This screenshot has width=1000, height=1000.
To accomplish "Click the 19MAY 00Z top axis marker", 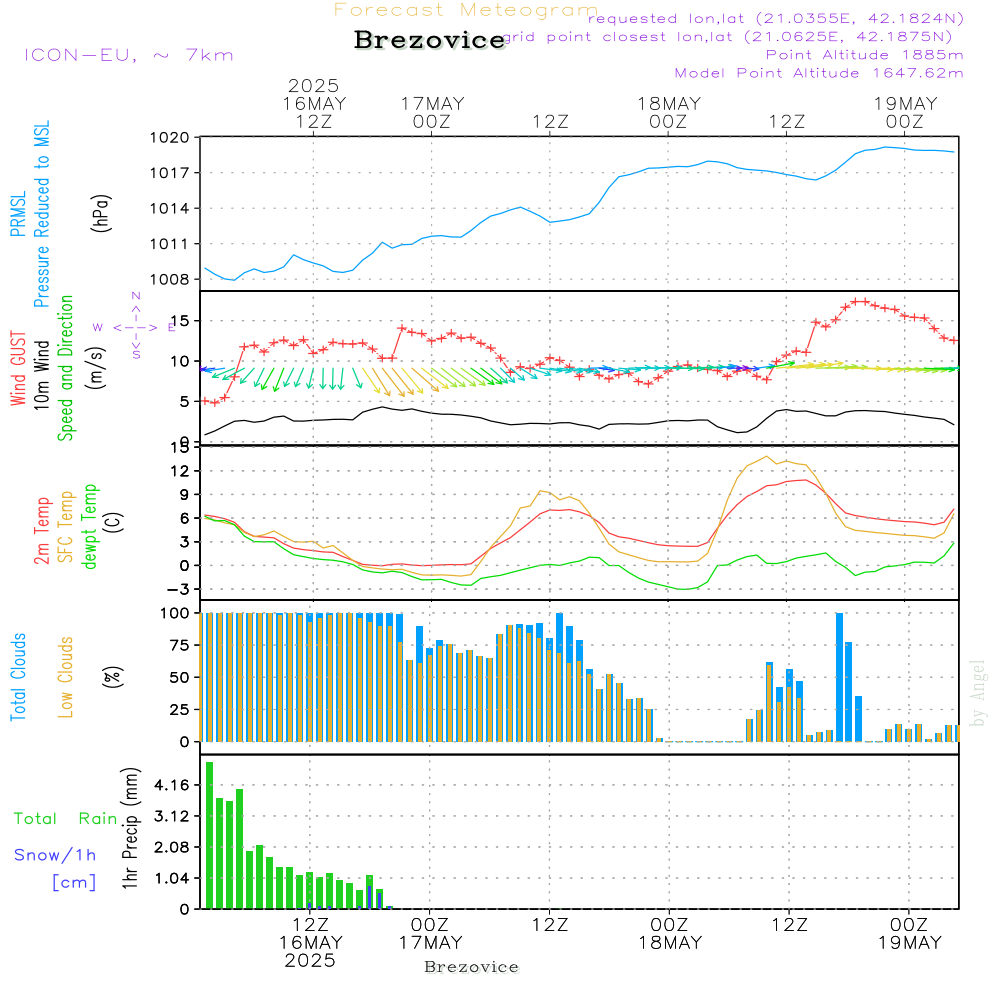I will tap(905, 112).
